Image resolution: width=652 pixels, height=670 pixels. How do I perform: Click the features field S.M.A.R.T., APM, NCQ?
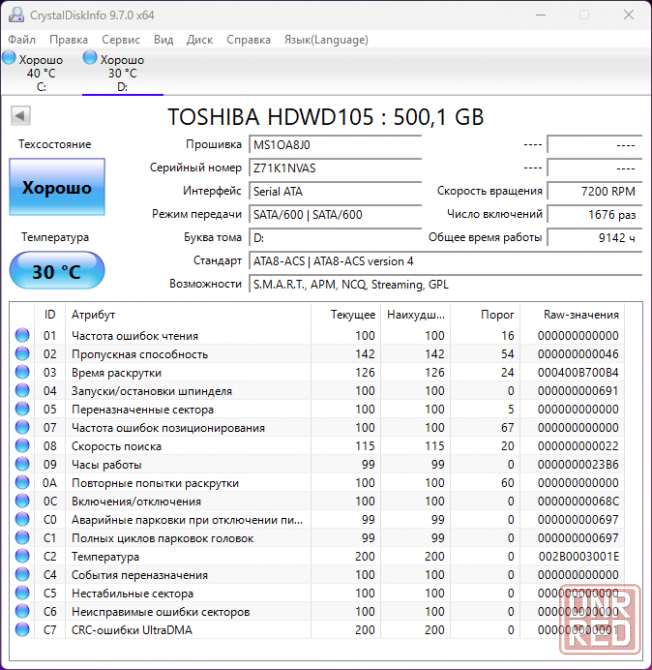pos(445,284)
